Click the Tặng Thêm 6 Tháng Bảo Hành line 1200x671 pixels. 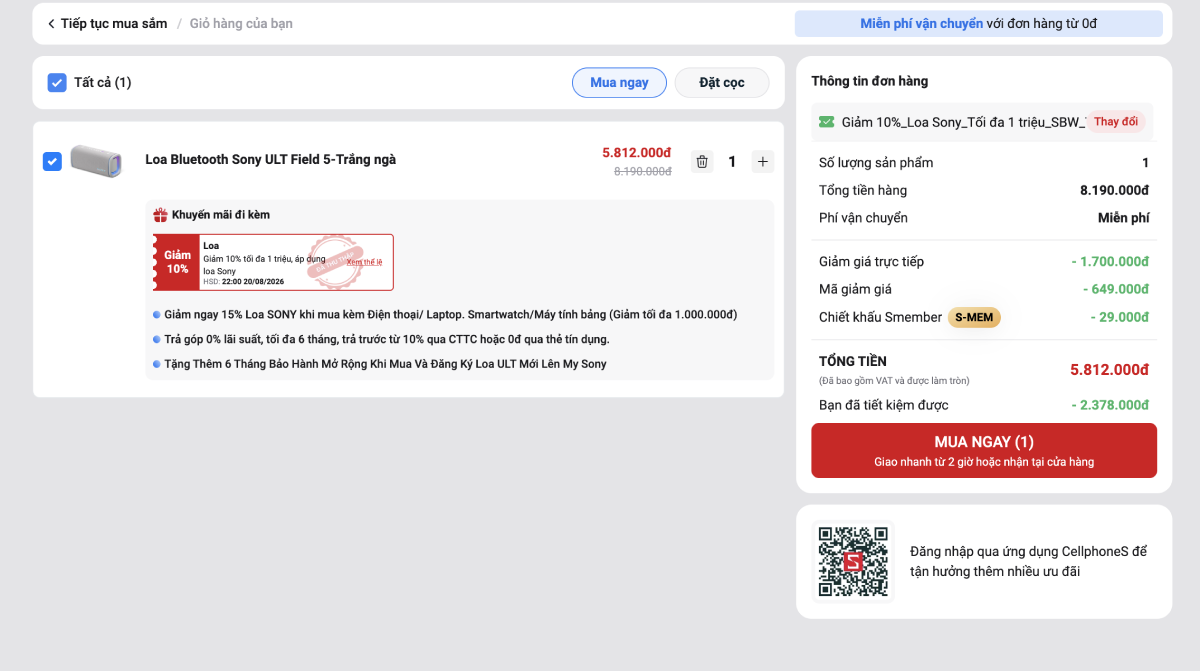(x=385, y=364)
